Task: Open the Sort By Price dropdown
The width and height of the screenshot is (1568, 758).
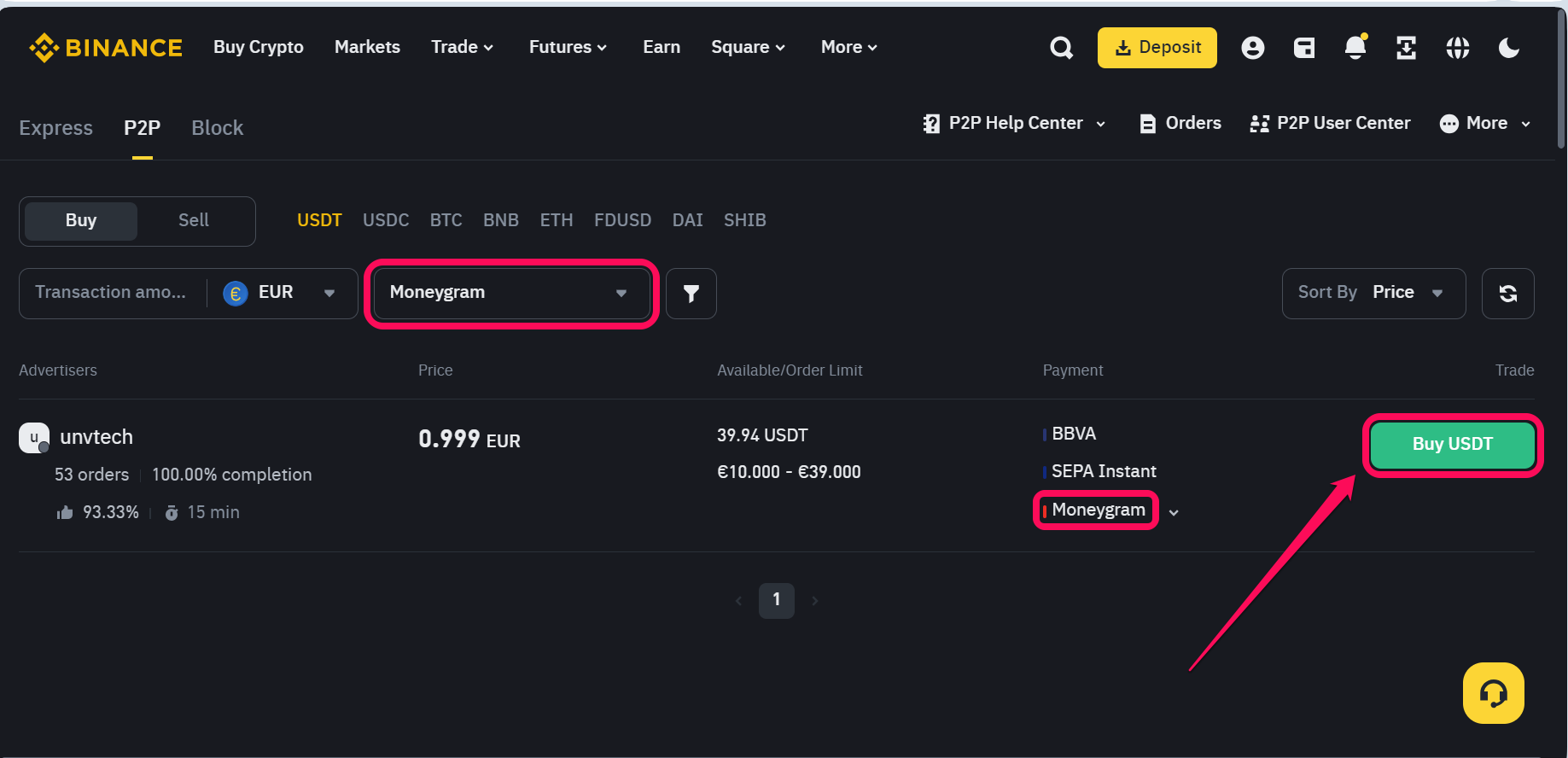Action: point(1373,294)
